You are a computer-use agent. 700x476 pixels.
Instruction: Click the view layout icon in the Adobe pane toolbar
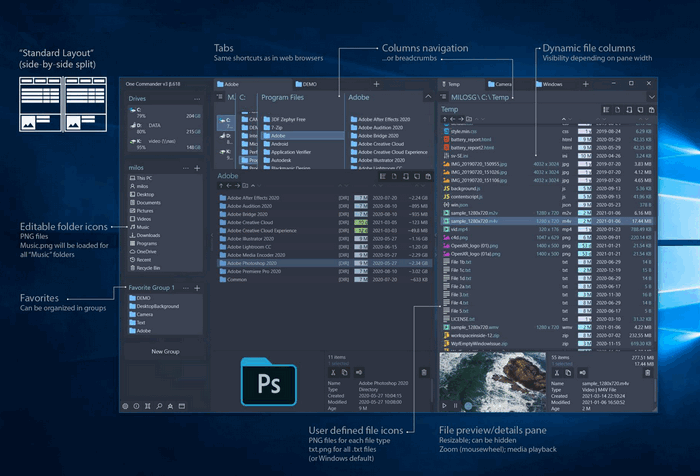point(383,176)
